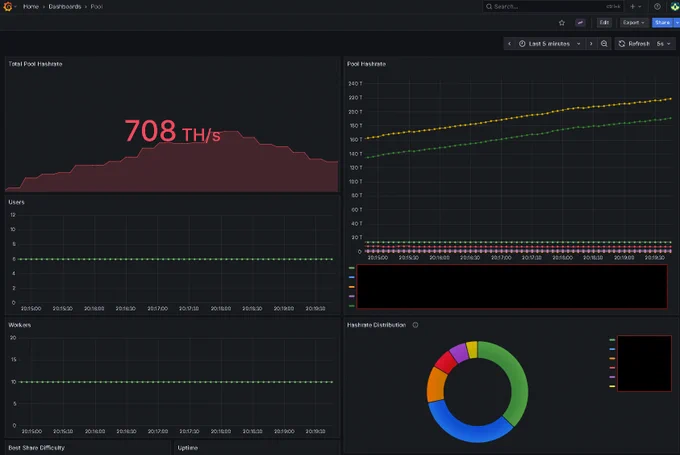Viewport: 680px width, 455px height.
Task: Select the yellow donut chart slice
Action: coord(472,350)
